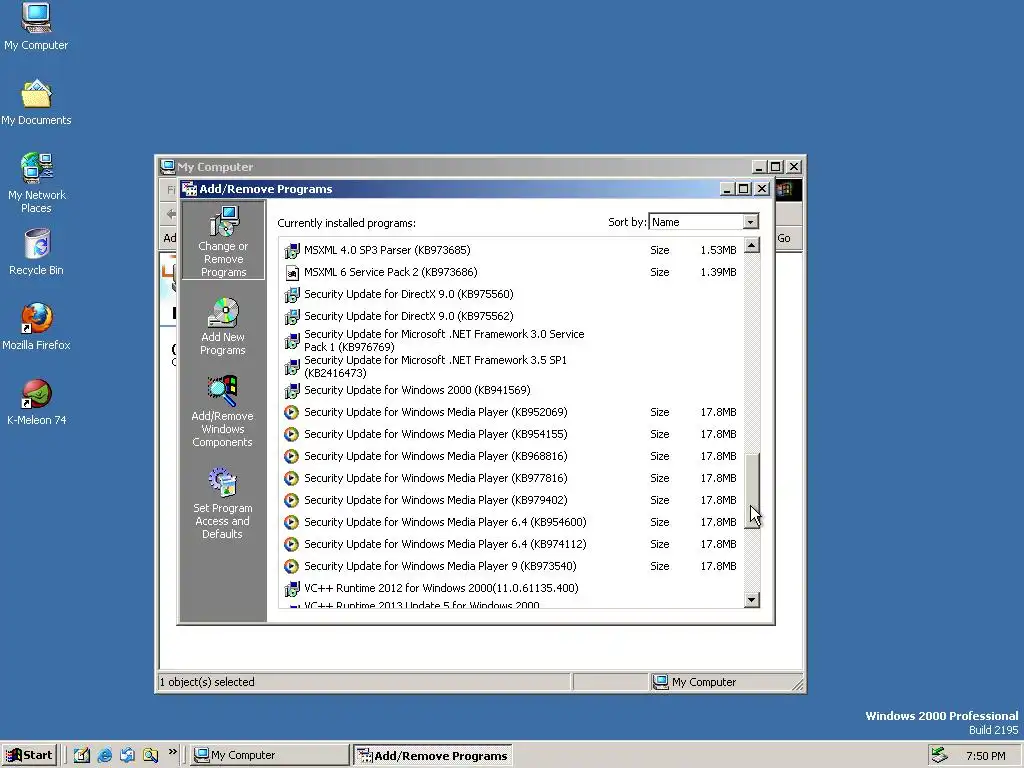Select MSXML 4.0 SP3 Parser (KB973685) text
The width and height of the screenshot is (1024, 768).
pyautogui.click(x=387, y=250)
